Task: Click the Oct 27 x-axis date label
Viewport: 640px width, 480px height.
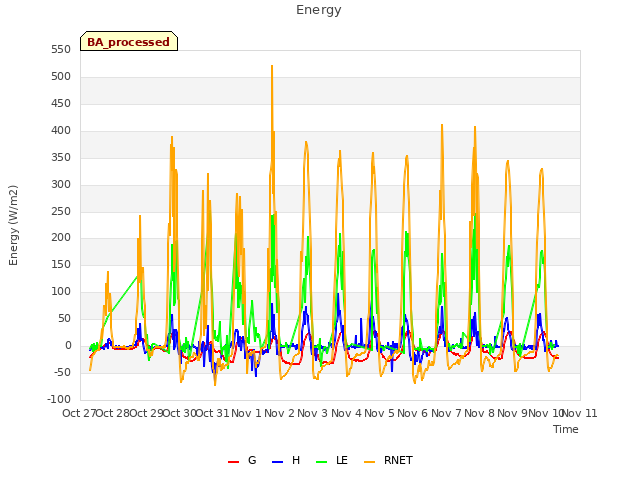Action: point(79,413)
